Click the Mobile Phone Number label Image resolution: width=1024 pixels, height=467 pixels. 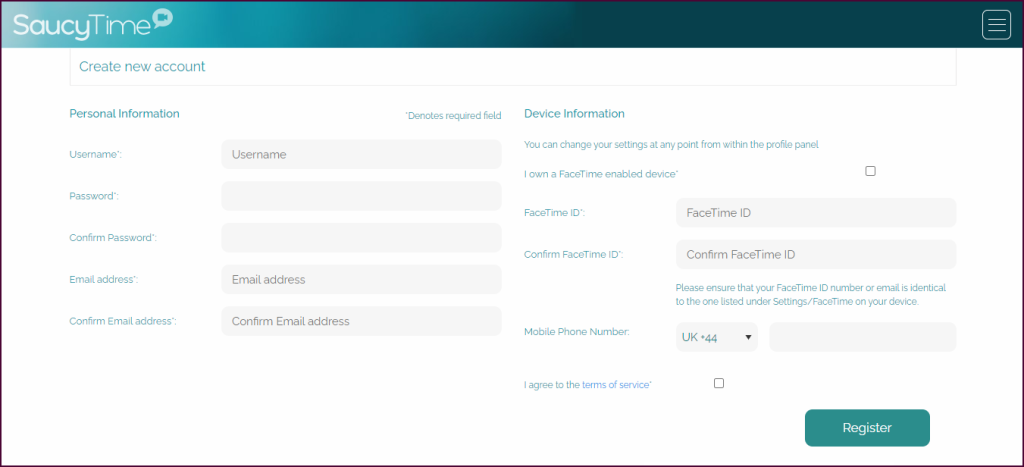click(x=577, y=332)
